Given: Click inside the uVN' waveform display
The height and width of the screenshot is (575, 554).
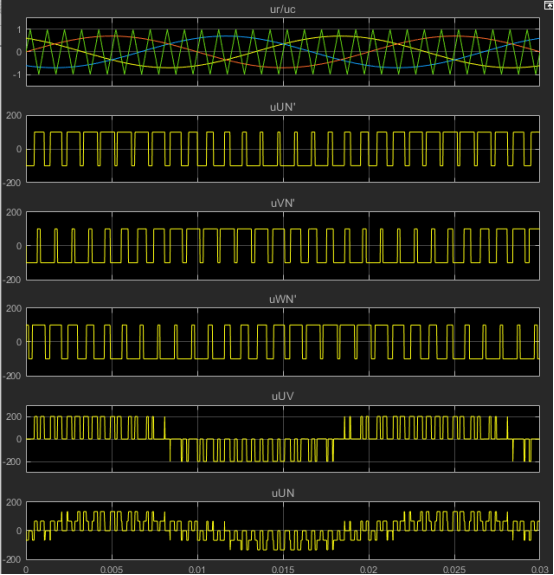Looking at the screenshot, I should click(x=283, y=245).
